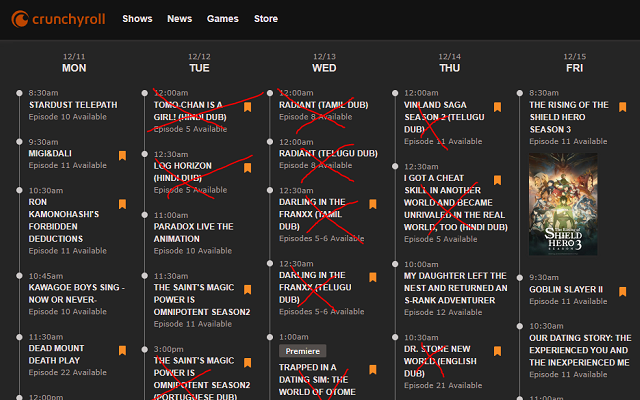640x400 pixels.
Task: Click the Crunchyroll logo
Action: [58, 19]
